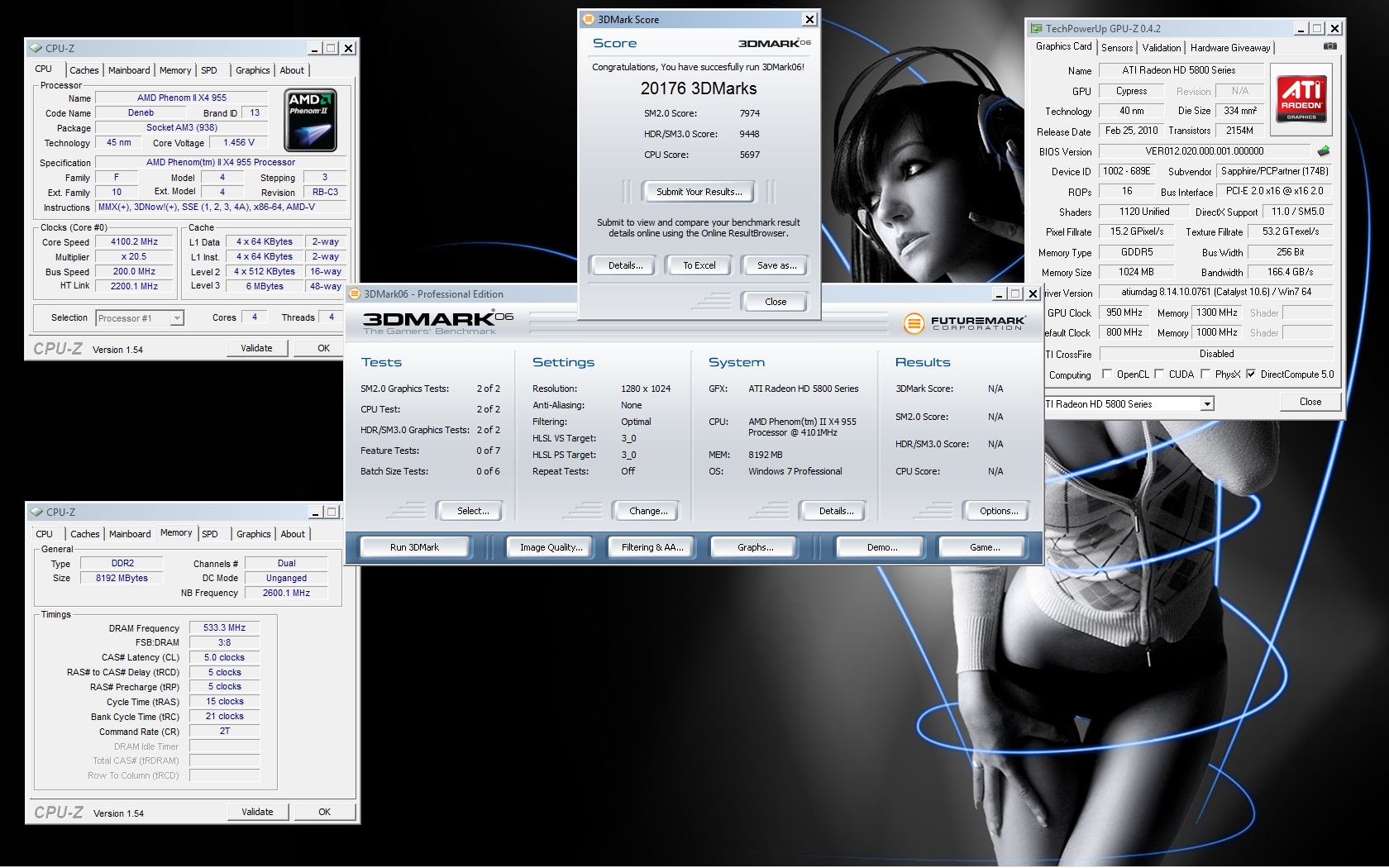Uncheck the DirectCompute 5.0 checkbox
Viewport: 1389px width, 868px height.
click(1251, 374)
